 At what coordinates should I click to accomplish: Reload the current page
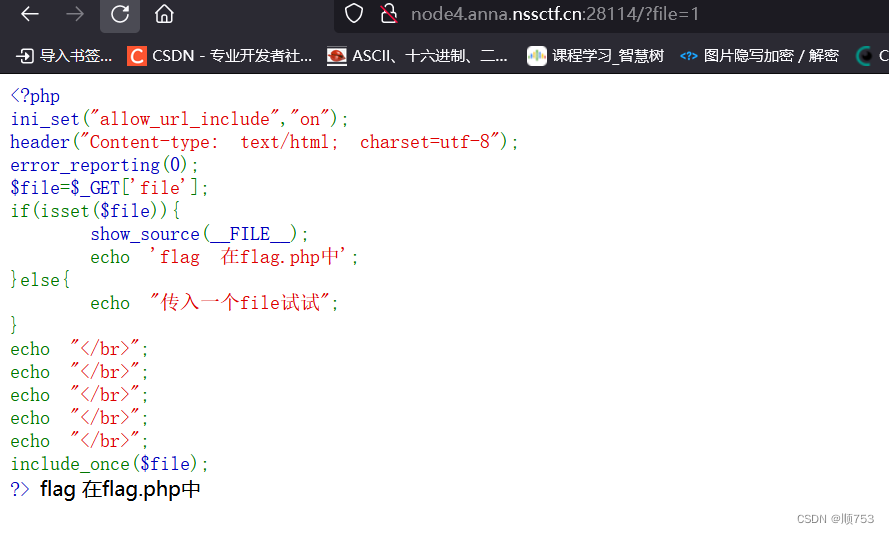pyautogui.click(x=120, y=14)
